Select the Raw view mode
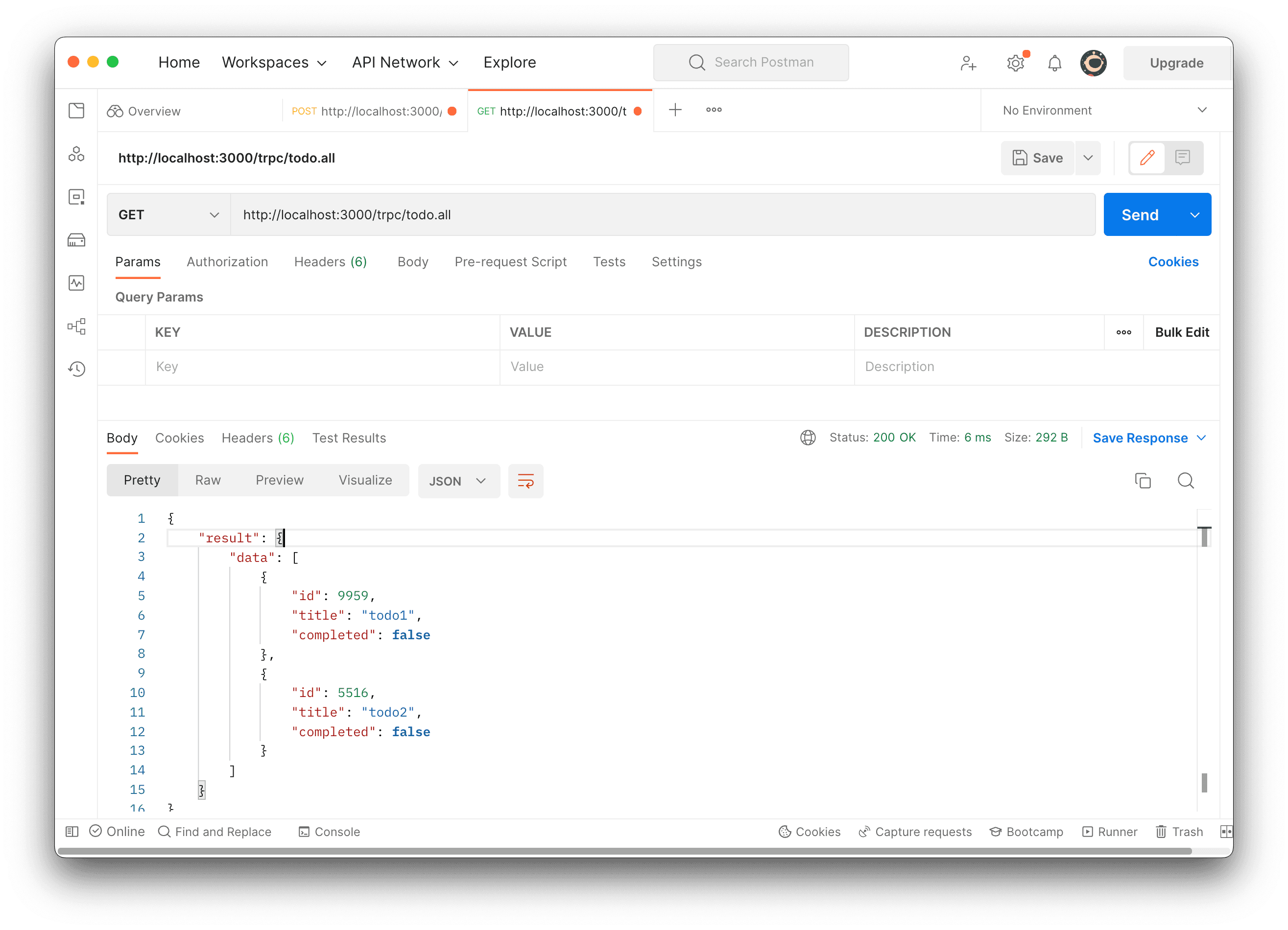This screenshot has width=1288, height=930. 208,481
